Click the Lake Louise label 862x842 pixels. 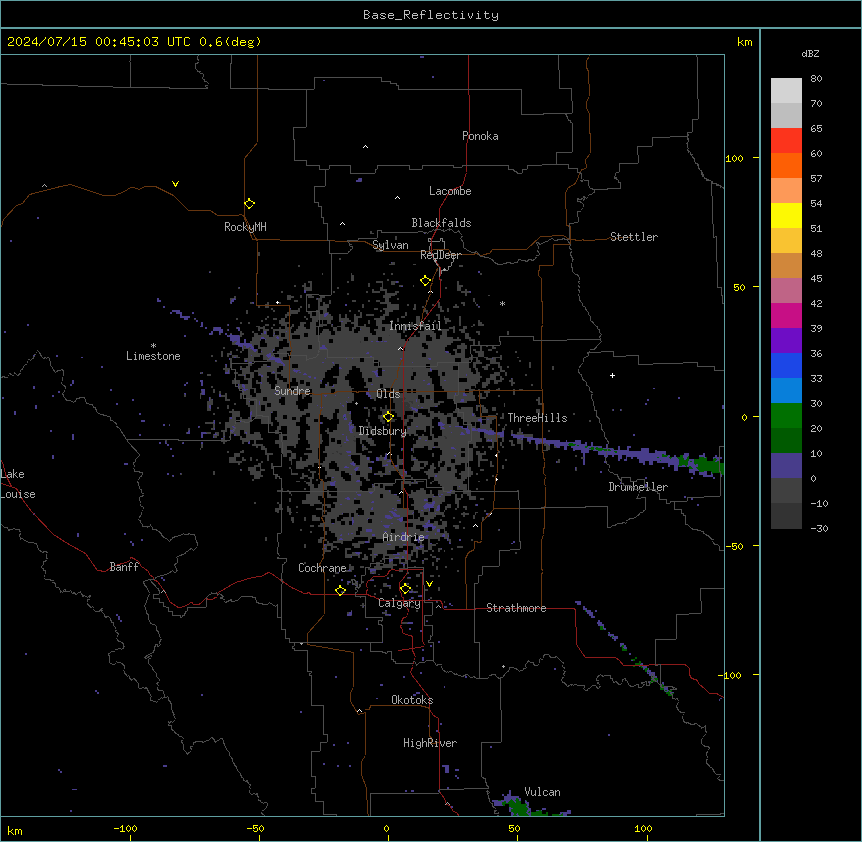[x=18, y=484]
